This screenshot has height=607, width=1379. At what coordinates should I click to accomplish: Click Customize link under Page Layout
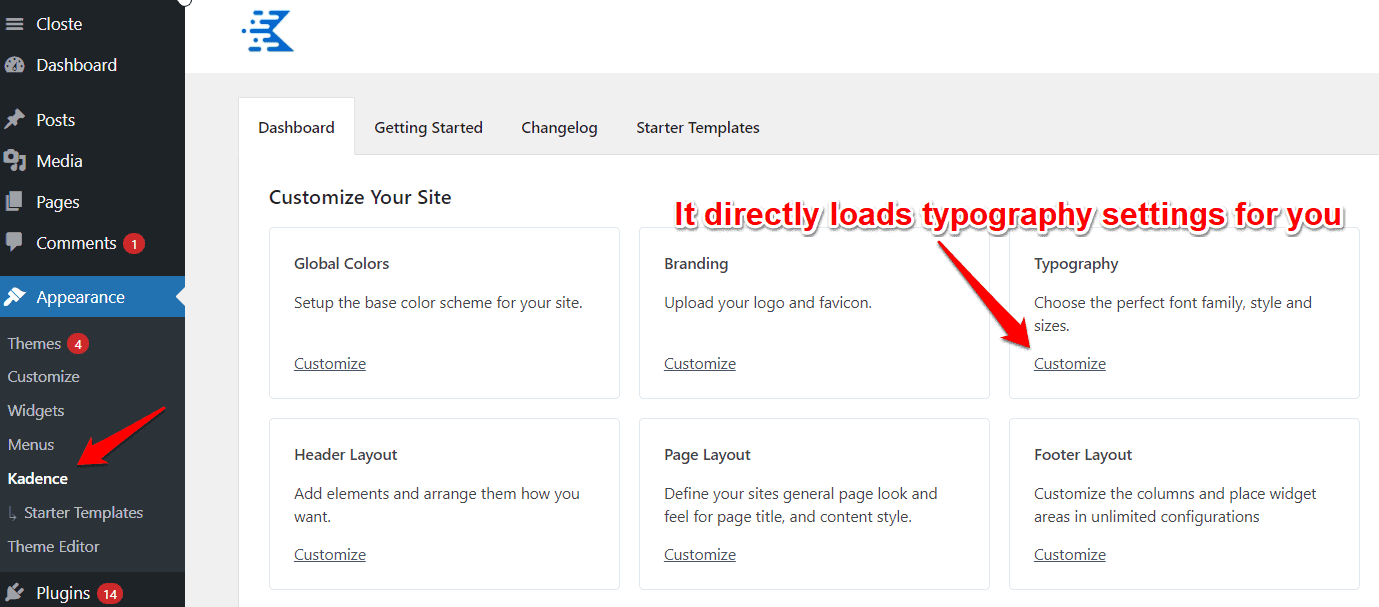700,555
